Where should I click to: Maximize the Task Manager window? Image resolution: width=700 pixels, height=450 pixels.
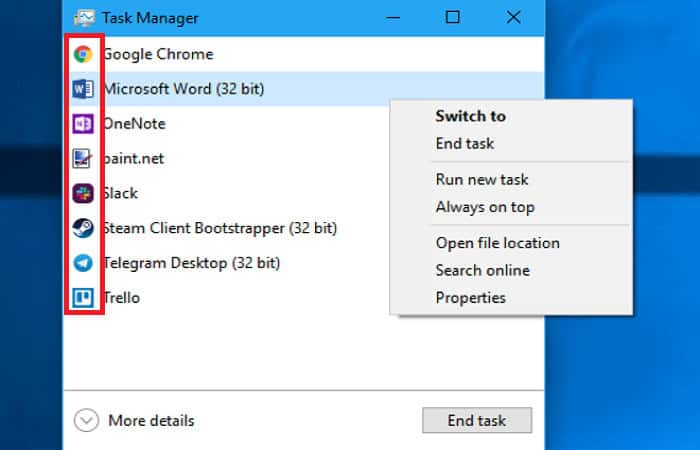(453, 17)
